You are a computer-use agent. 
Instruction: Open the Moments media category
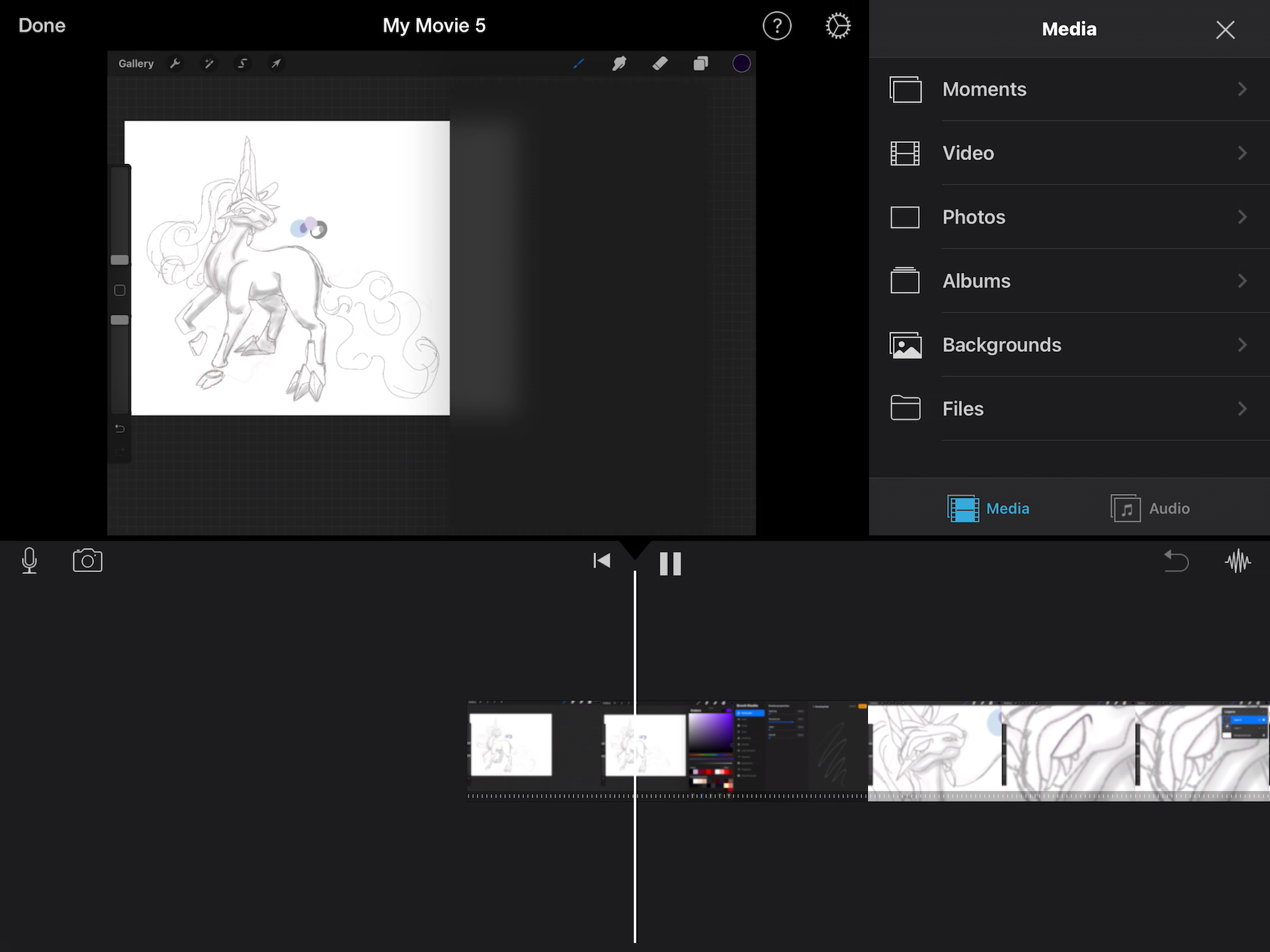pos(1070,89)
